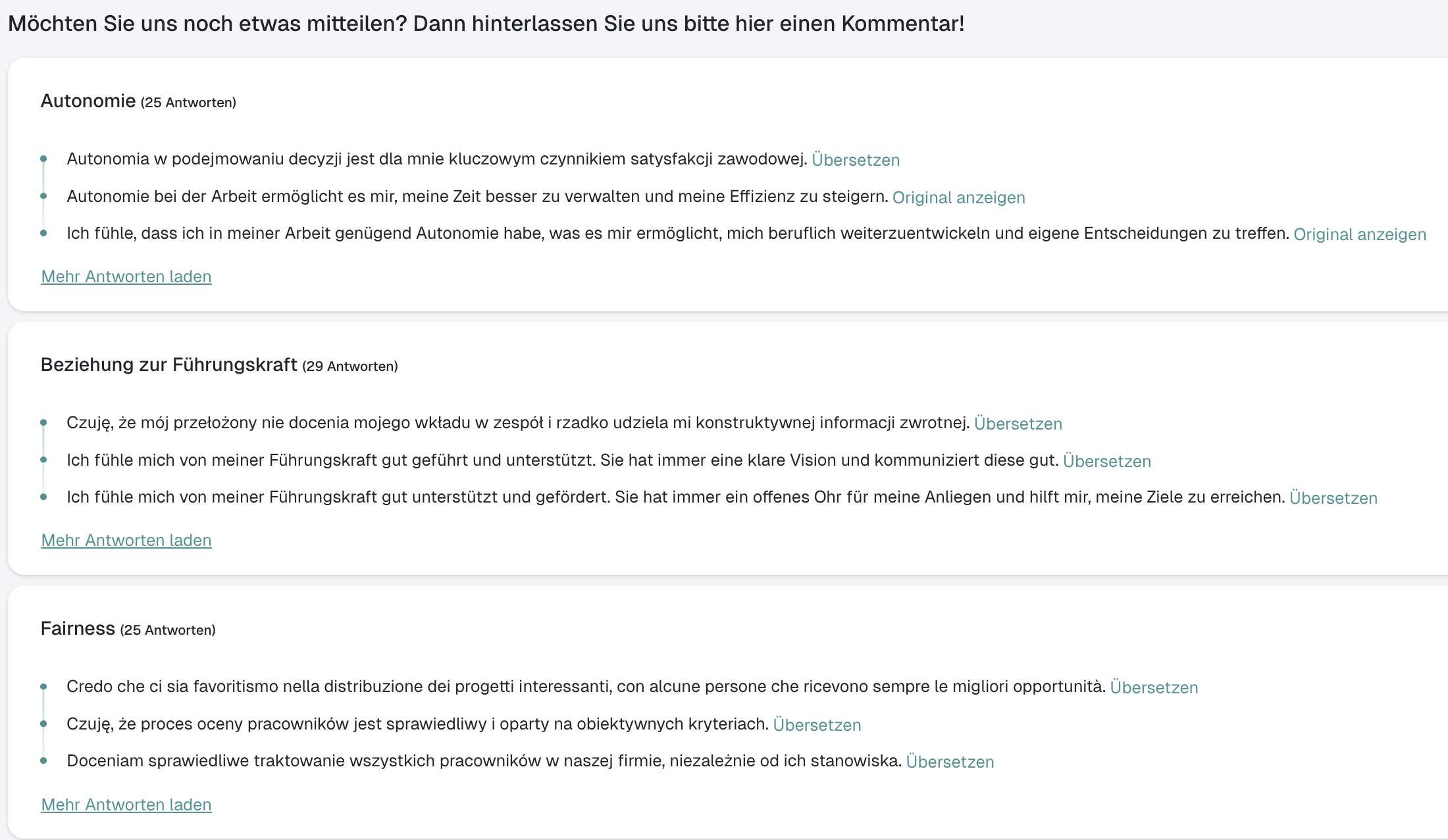The height and width of the screenshot is (840, 1448).
Task: Show original of 'genügend Autonomie habe' comment
Action: 1359,234
